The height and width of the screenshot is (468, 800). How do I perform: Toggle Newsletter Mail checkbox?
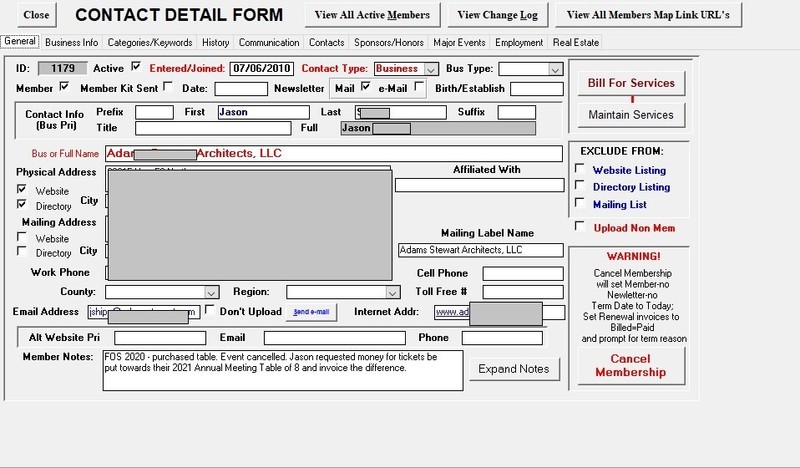click(x=365, y=86)
